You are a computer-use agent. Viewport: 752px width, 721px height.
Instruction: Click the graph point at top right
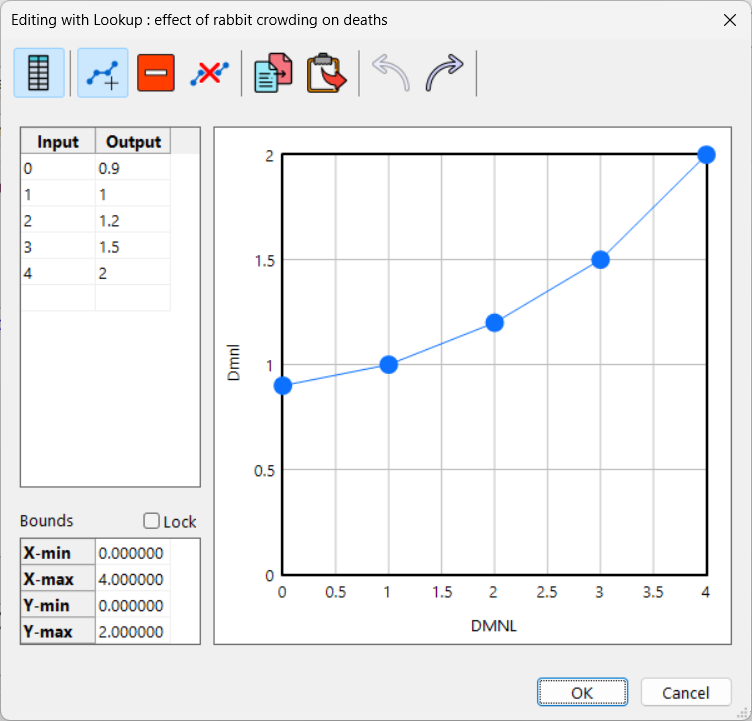706,154
